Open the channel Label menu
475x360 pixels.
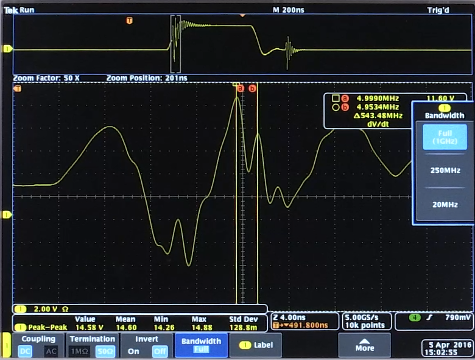[x=256, y=345]
